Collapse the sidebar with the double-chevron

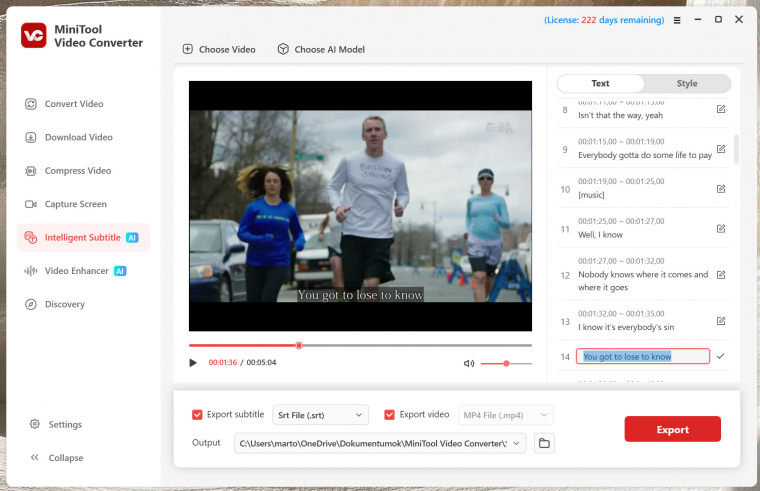[34, 457]
